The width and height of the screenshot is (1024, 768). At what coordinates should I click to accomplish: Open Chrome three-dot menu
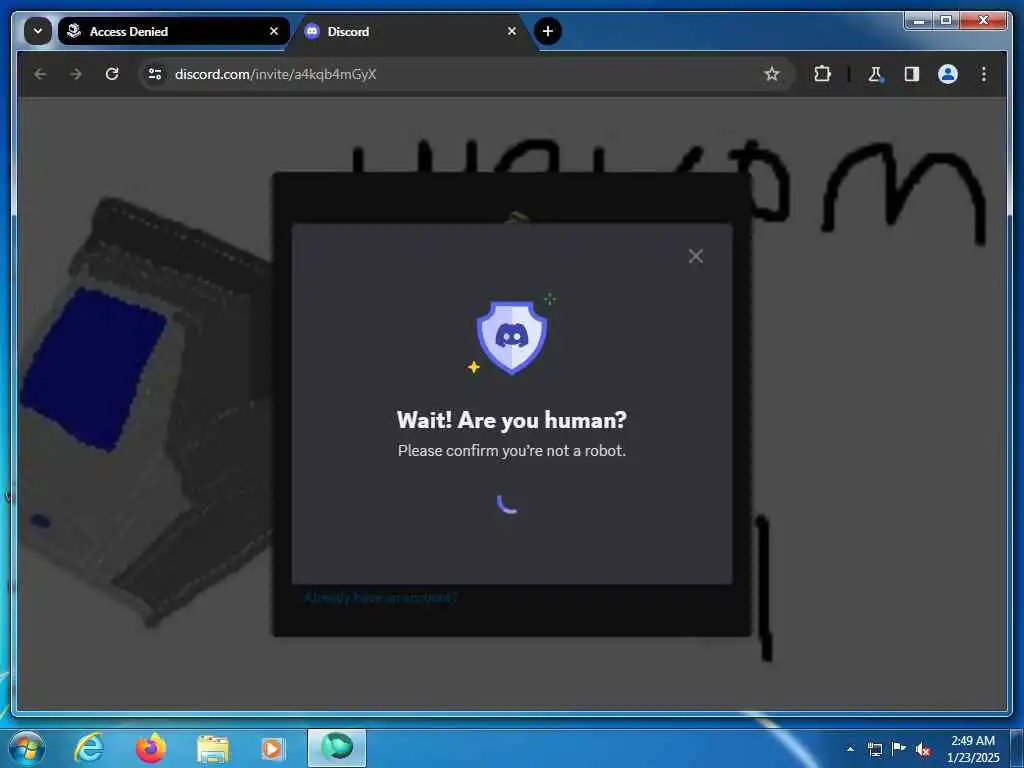pos(984,74)
